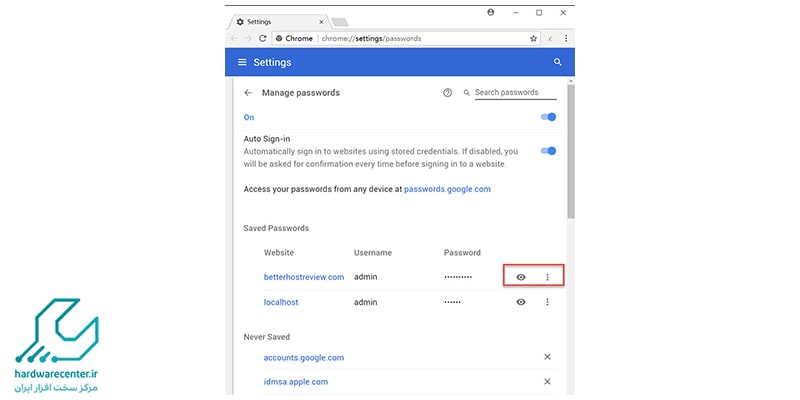Image resolution: width=800 pixels, height=400 pixels.
Task: Open a new tab next to the Settings tab
Action: click(340, 22)
